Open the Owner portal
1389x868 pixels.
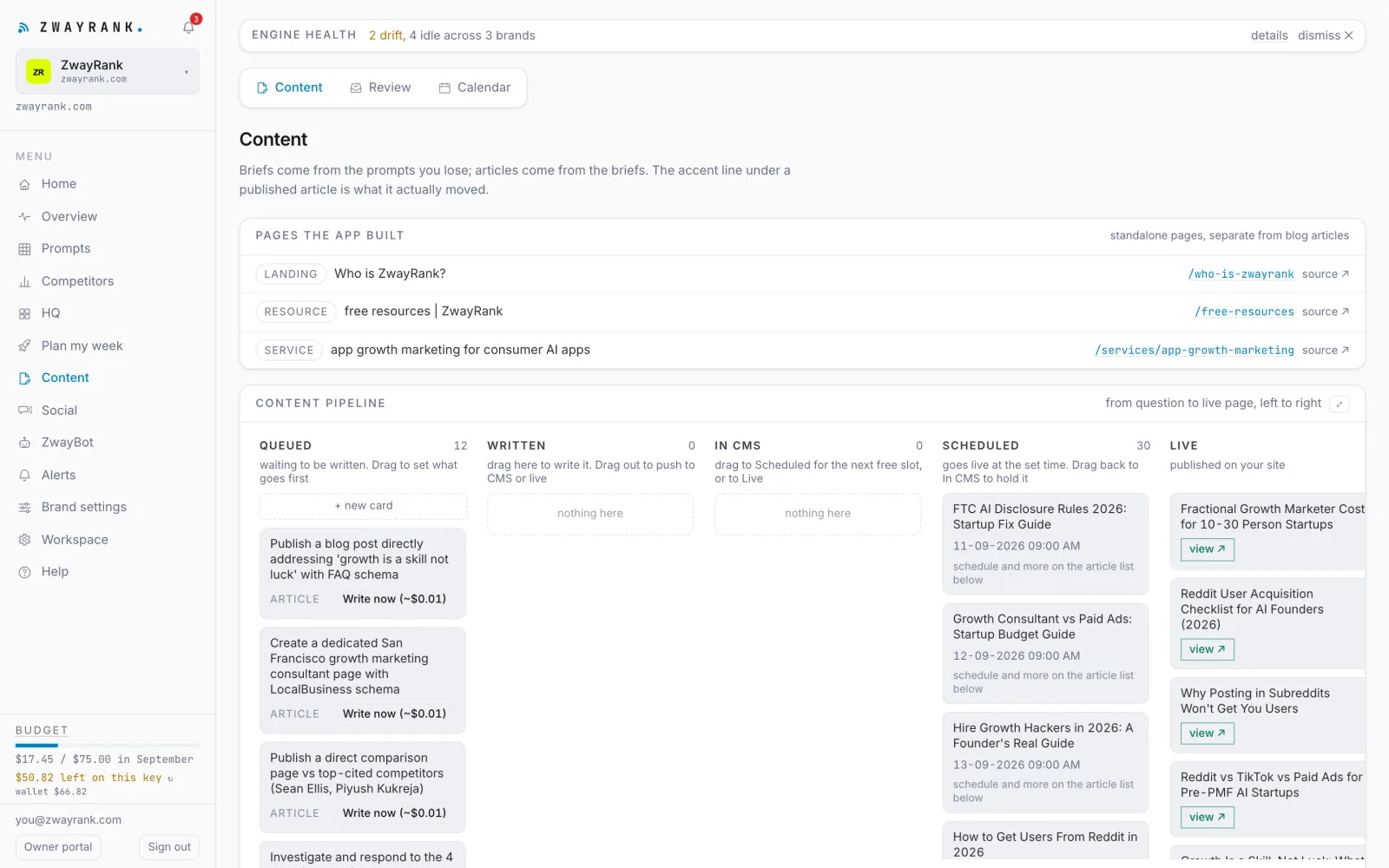tap(58, 847)
